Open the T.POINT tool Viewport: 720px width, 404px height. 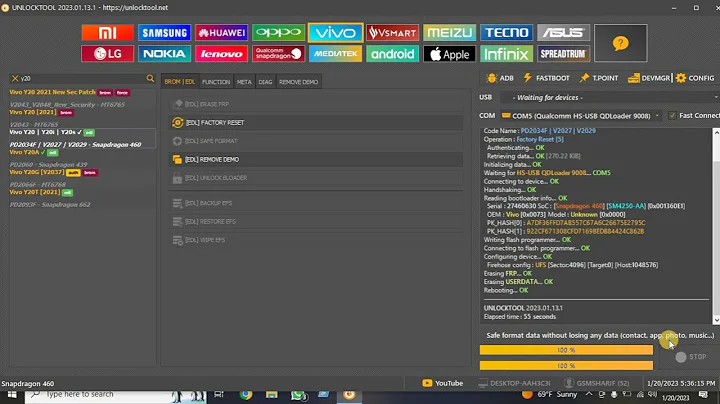599,78
